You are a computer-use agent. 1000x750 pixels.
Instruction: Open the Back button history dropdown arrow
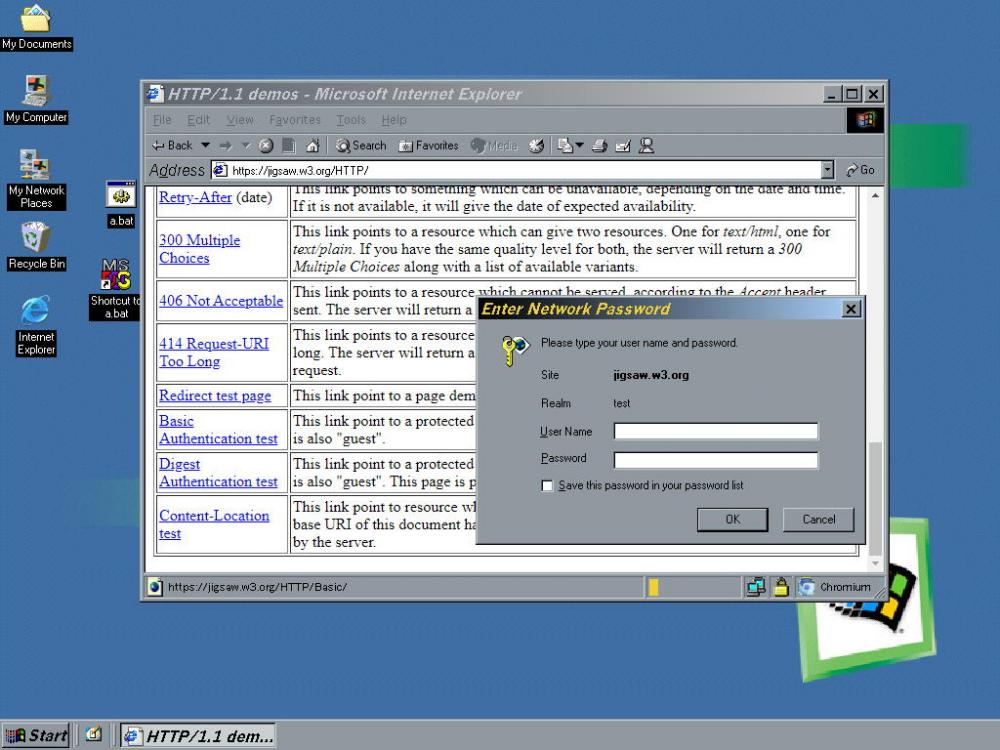(205, 146)
